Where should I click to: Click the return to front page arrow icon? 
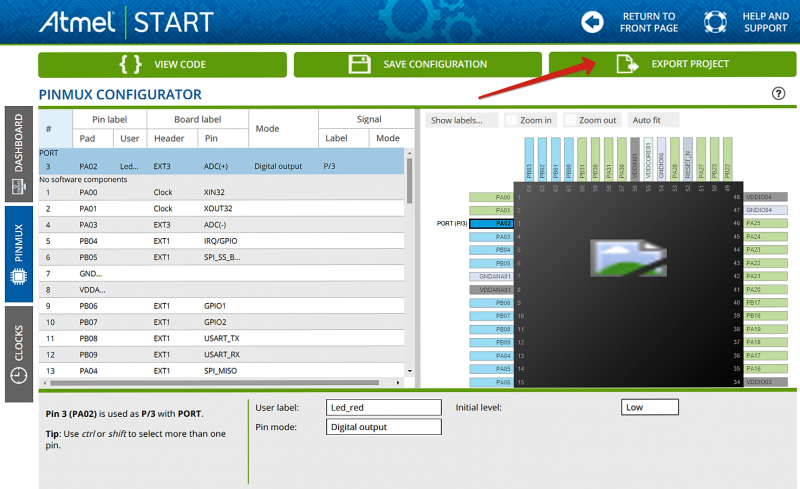pyautogui.click(x=592, y=22)
